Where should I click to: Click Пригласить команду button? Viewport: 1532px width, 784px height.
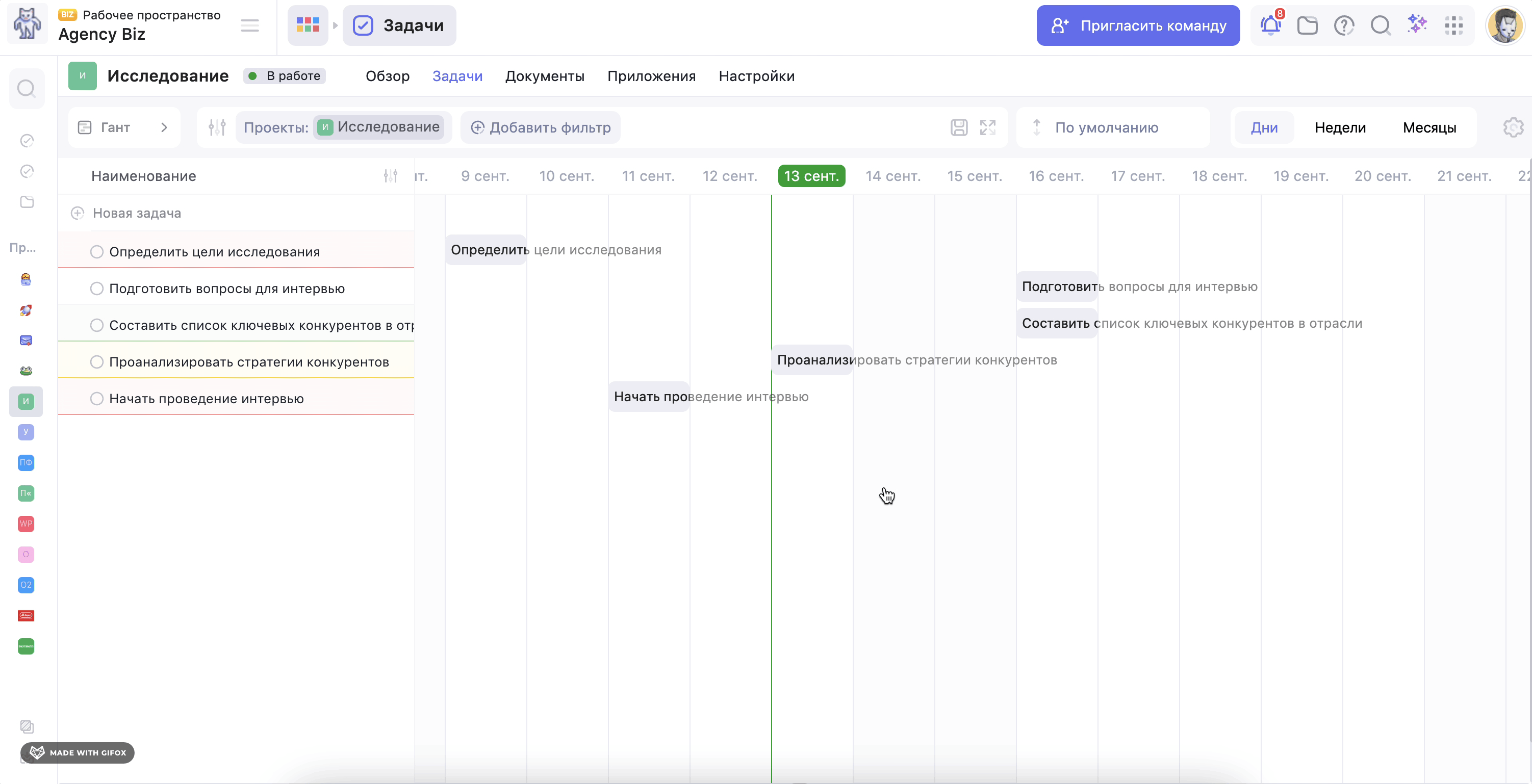point(1138,25)
